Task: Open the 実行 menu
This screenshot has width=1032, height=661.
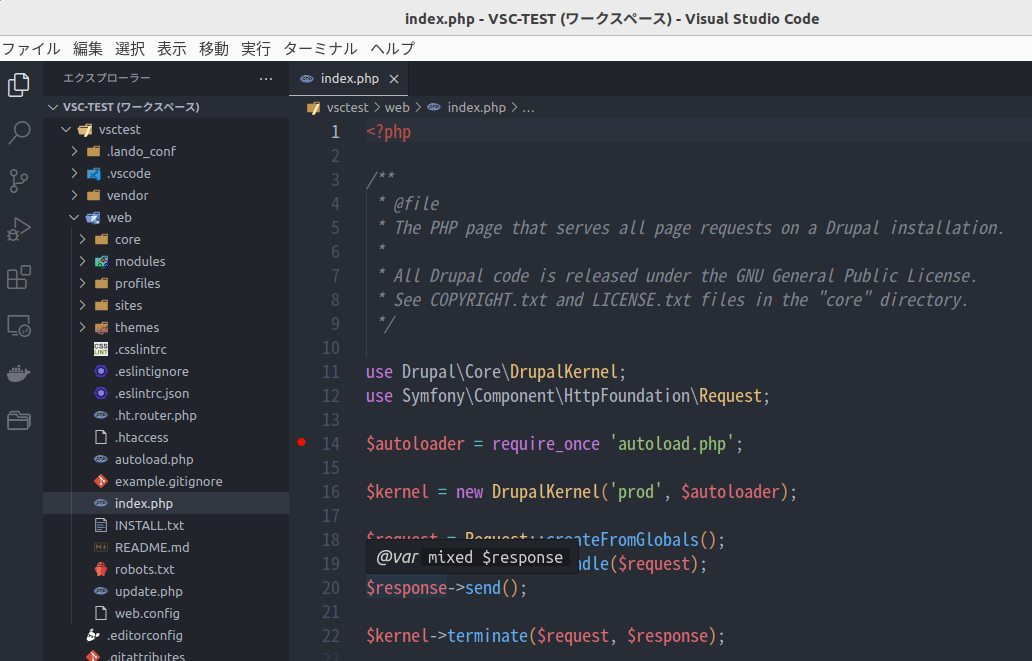Action: tap(256, 49)
